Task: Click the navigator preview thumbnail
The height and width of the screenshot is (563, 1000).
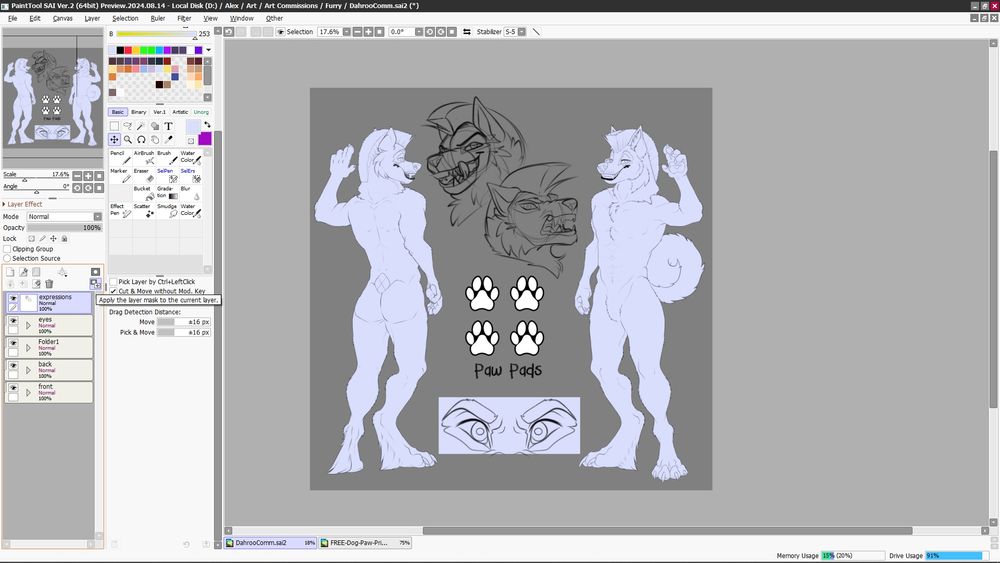Action: pos(52,99)
